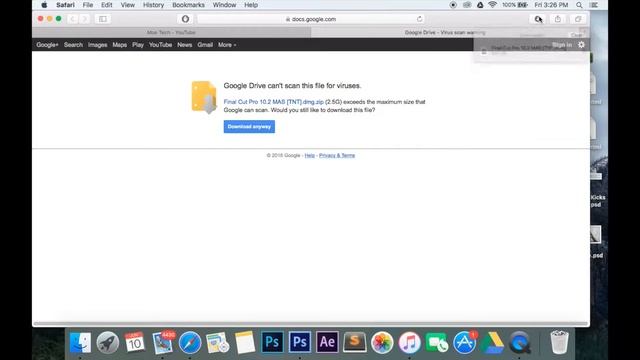Open the Final Cut Pro dmg.zip file link
Screen dimensions: 640x360
tap(273, 102)
